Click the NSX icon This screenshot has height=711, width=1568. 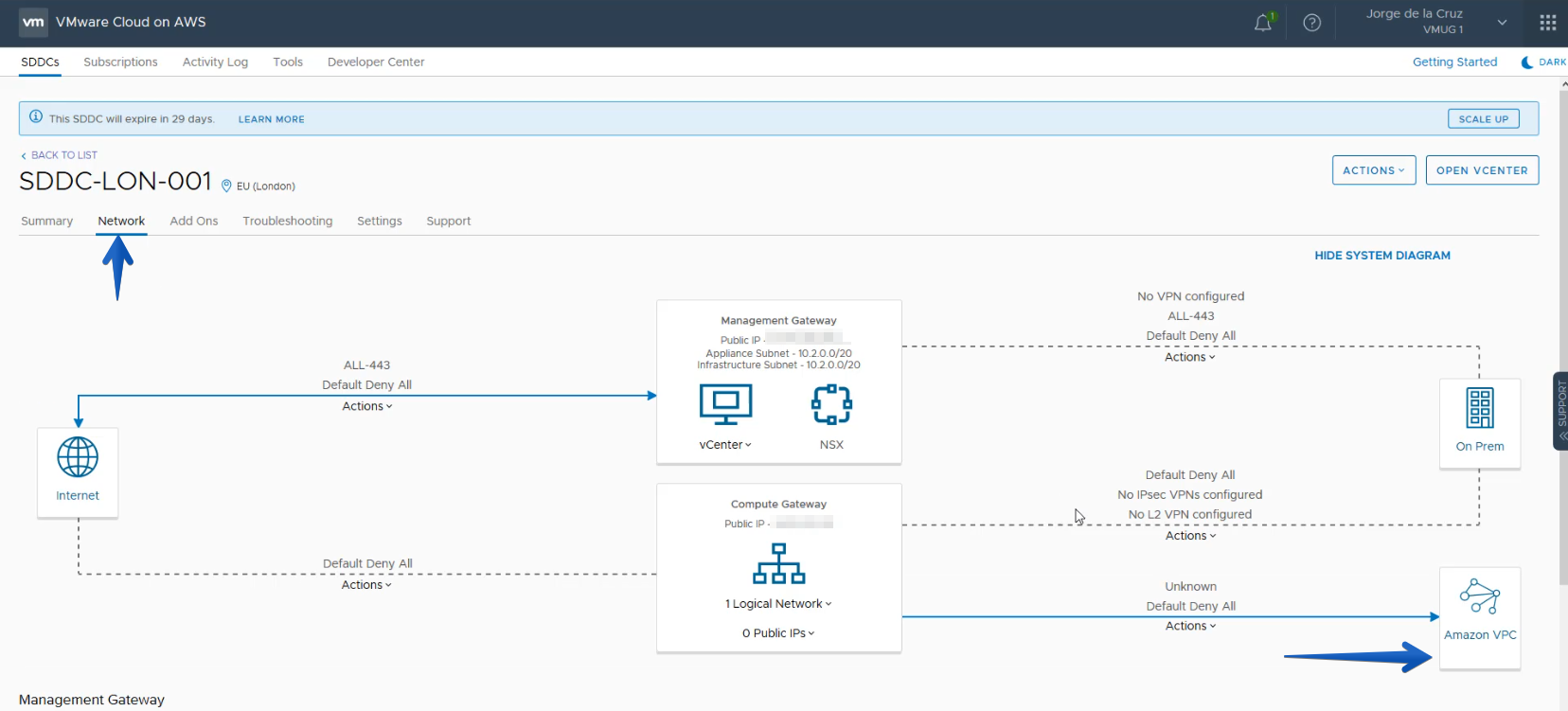coord(831,404)
